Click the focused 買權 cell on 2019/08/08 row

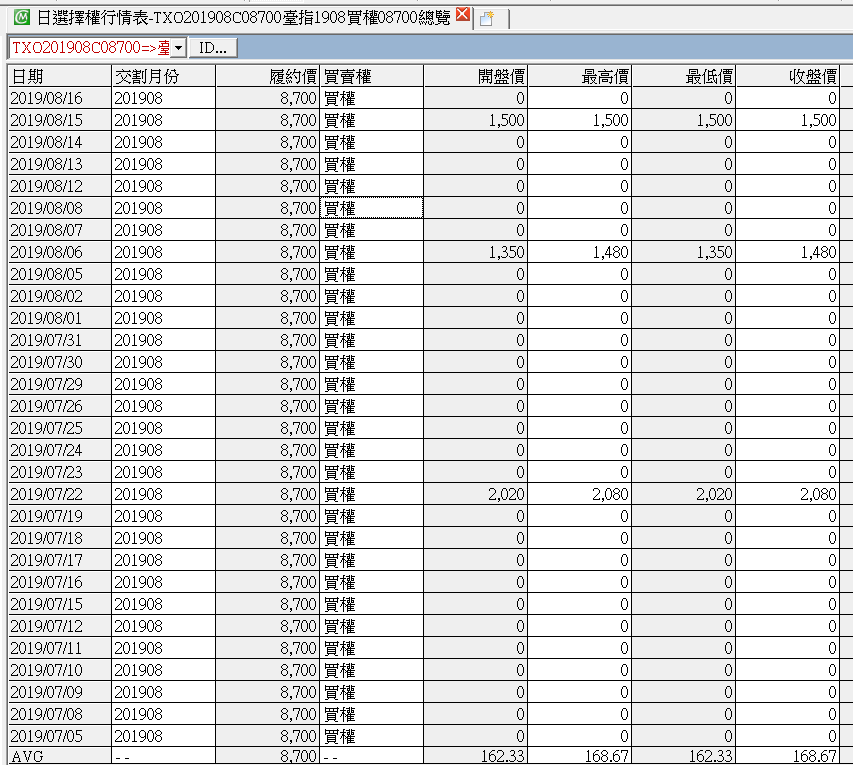tap(372, 208)
